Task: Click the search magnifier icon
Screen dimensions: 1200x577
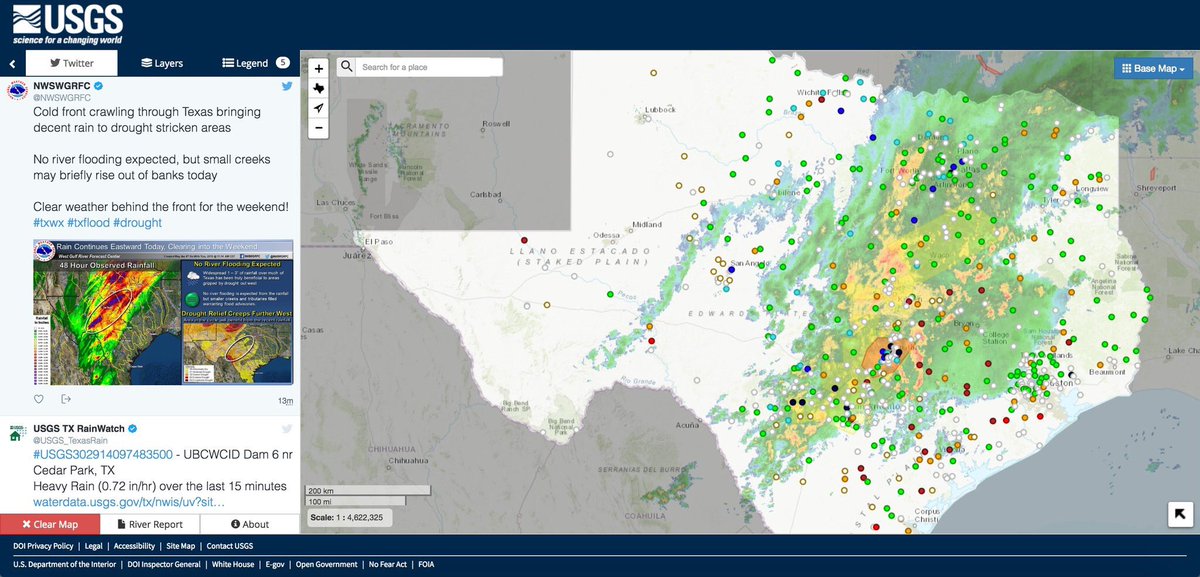Action: tap(346, 67)
